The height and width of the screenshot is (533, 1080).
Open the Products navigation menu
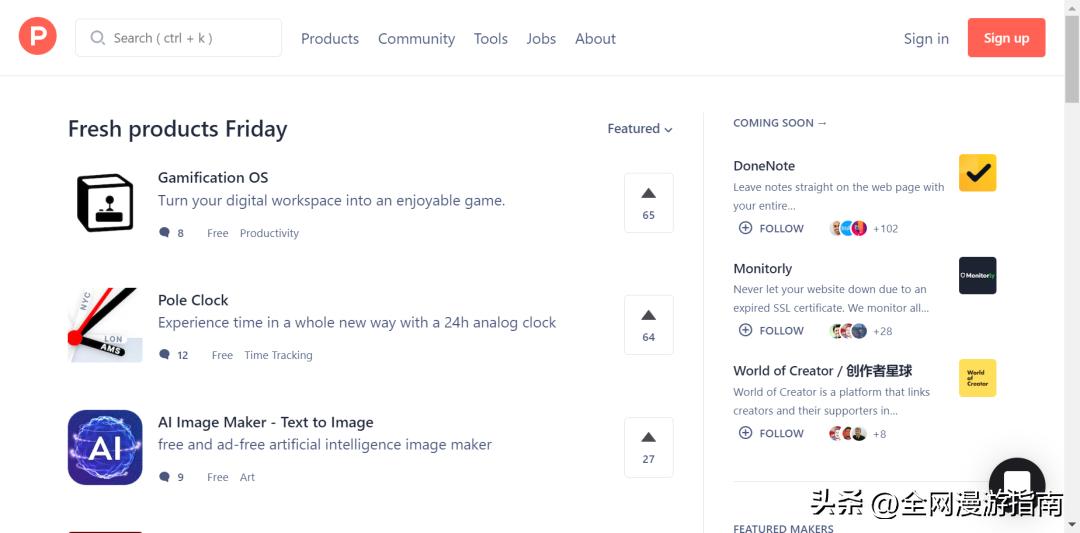pyautogui.click(x=330, y=39)
